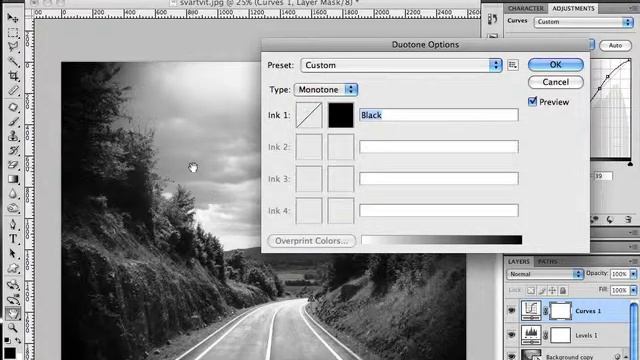This screenshot has height=360, width=640.
Task: Select the Clone Stamp tool
Action: (13, 136)
